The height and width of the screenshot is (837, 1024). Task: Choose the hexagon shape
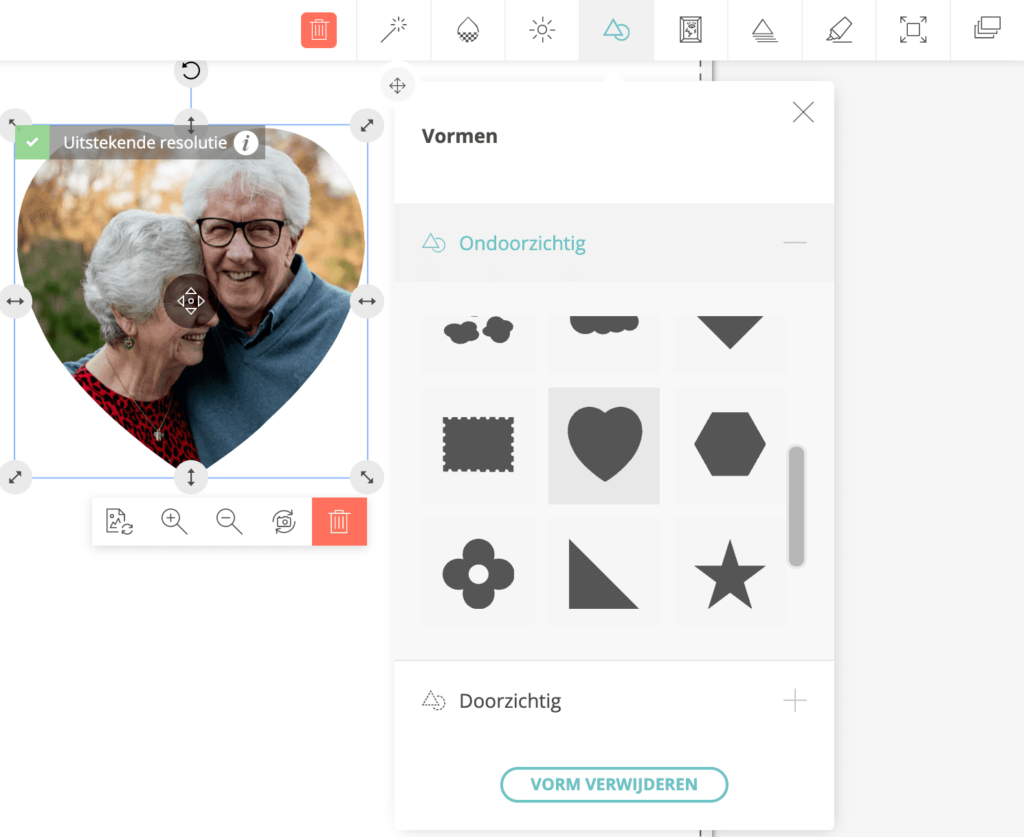point(729,443)
